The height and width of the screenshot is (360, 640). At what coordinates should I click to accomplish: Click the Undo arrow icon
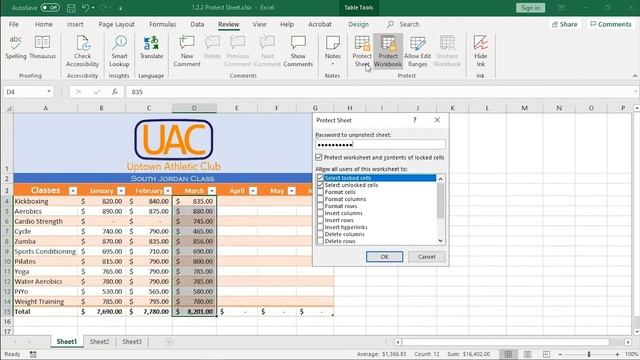(85, 8)
